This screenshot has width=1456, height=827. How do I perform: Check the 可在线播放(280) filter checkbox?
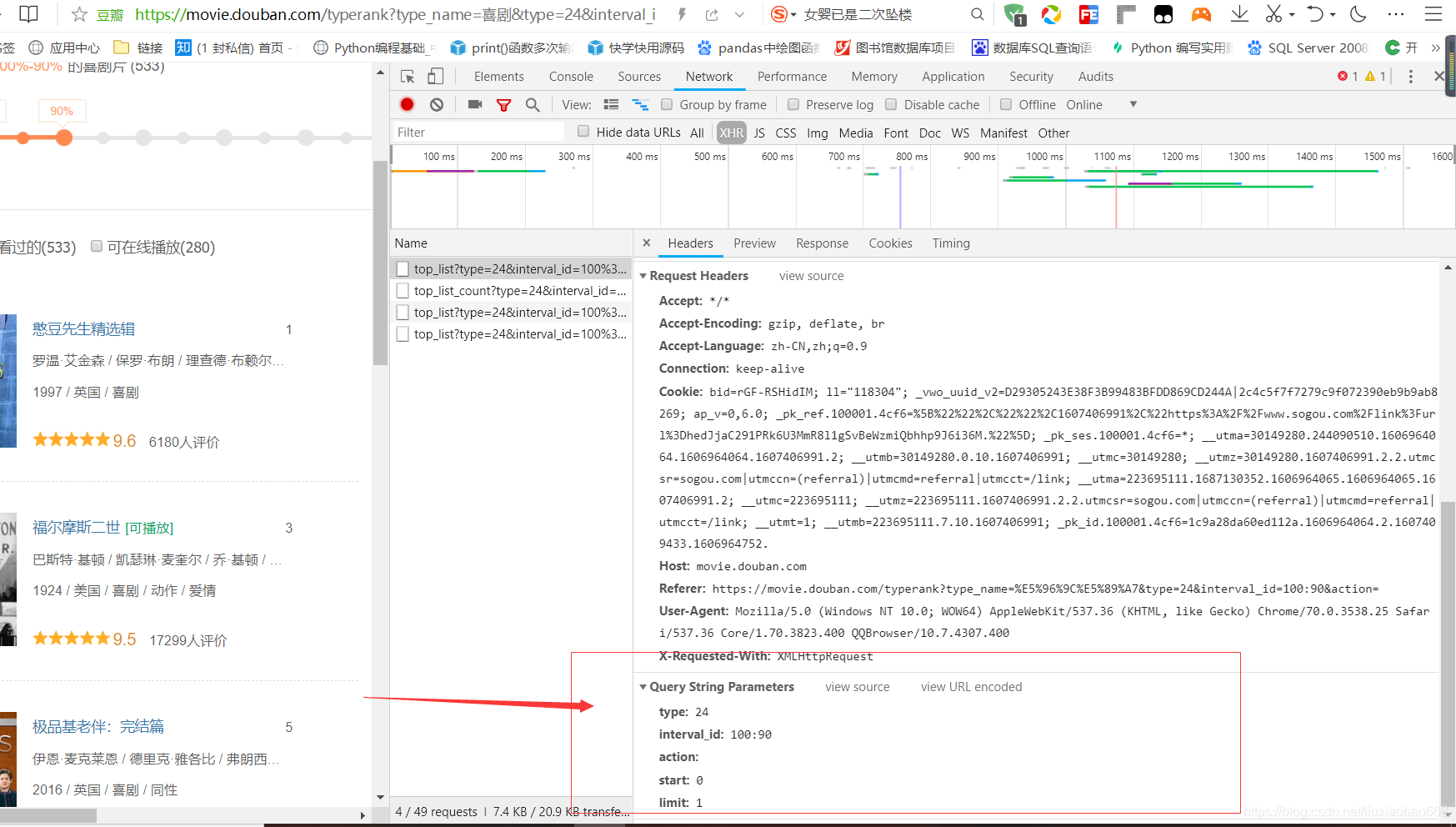point(97,246)
